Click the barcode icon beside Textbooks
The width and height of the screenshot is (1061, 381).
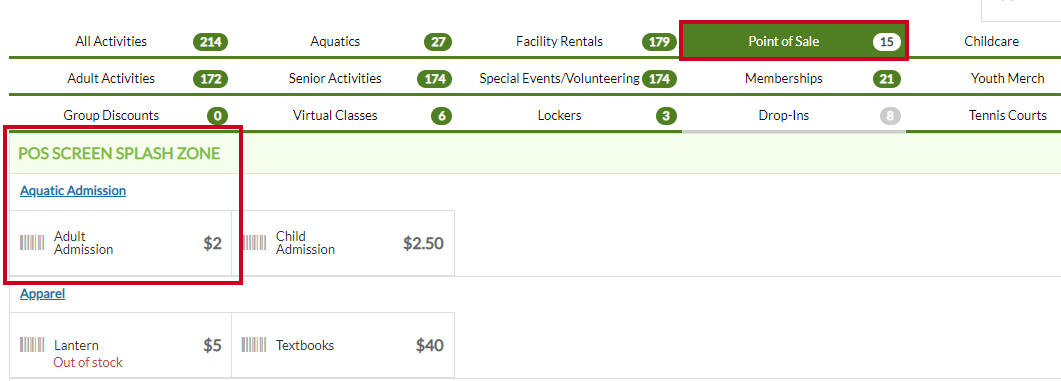pos(254,345)
